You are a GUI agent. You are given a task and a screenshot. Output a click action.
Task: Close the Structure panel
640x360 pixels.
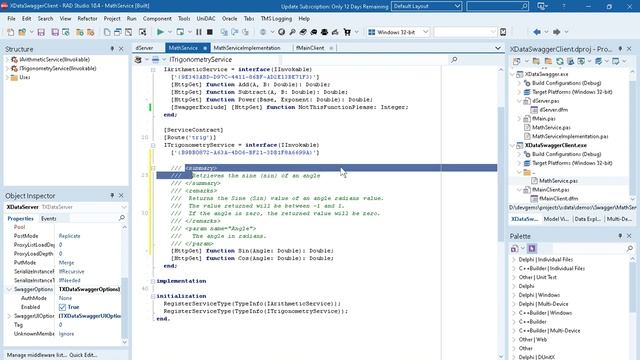tap(121, 49)
